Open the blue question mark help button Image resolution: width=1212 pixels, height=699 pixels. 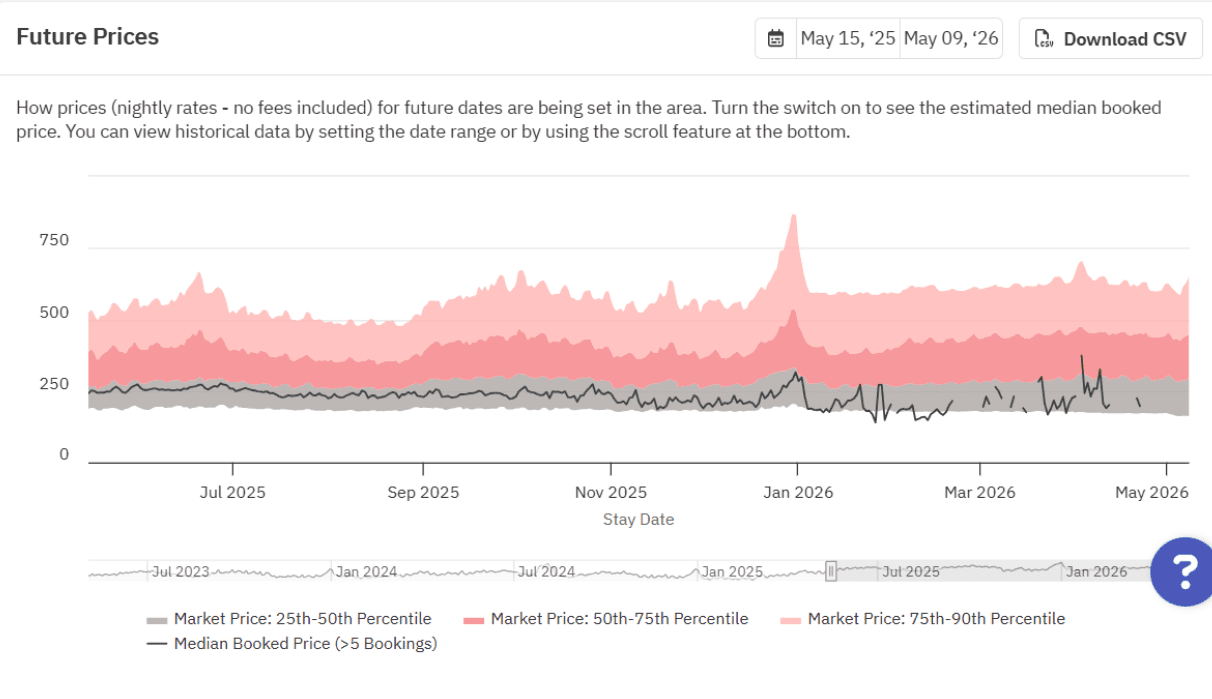click(x=1183, y=571)
